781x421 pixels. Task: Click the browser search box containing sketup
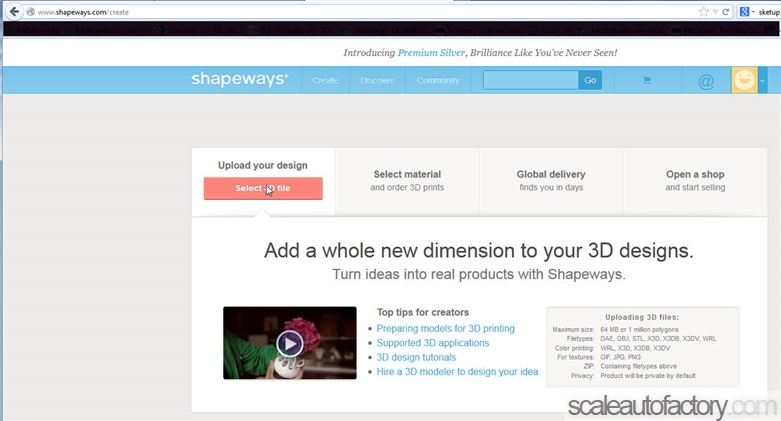point(769,12)
